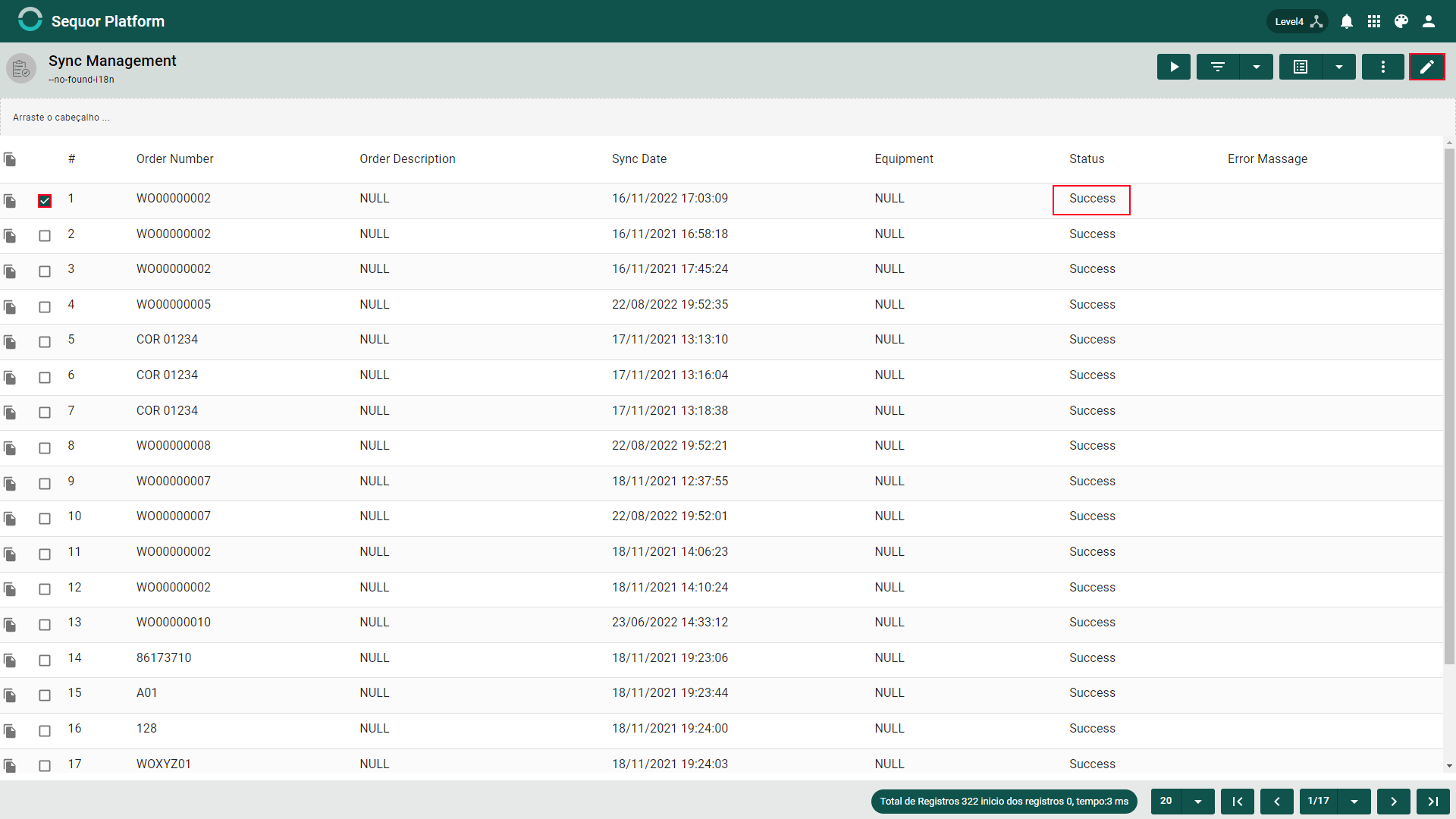Sort by the Sync Date column header
The width and height of the screenshot is (1456, 819).
point(639,159)
